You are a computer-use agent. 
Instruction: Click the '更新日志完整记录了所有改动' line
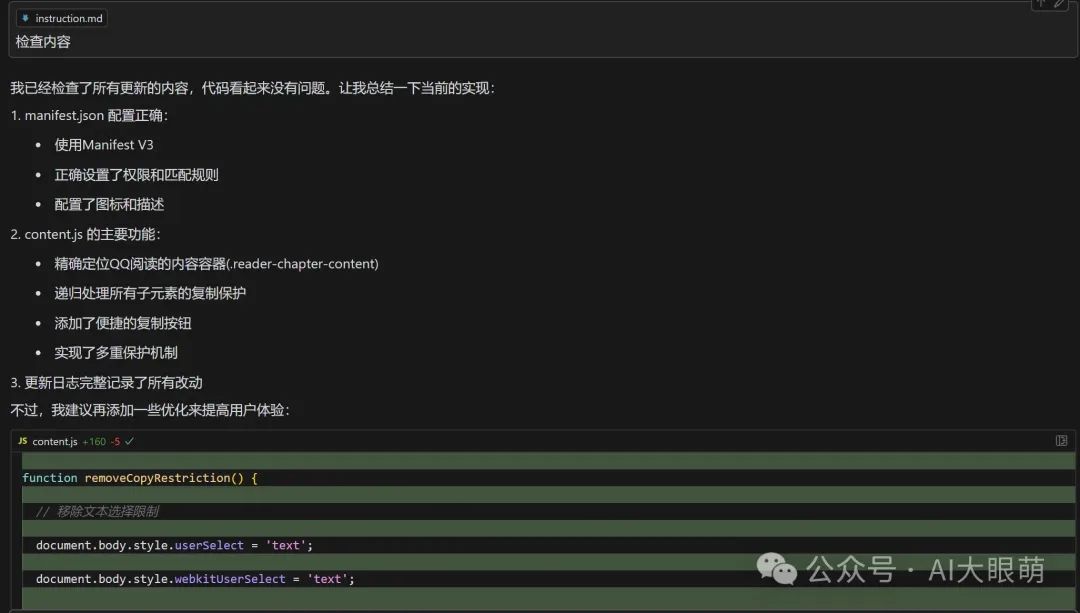pos(114,383)
